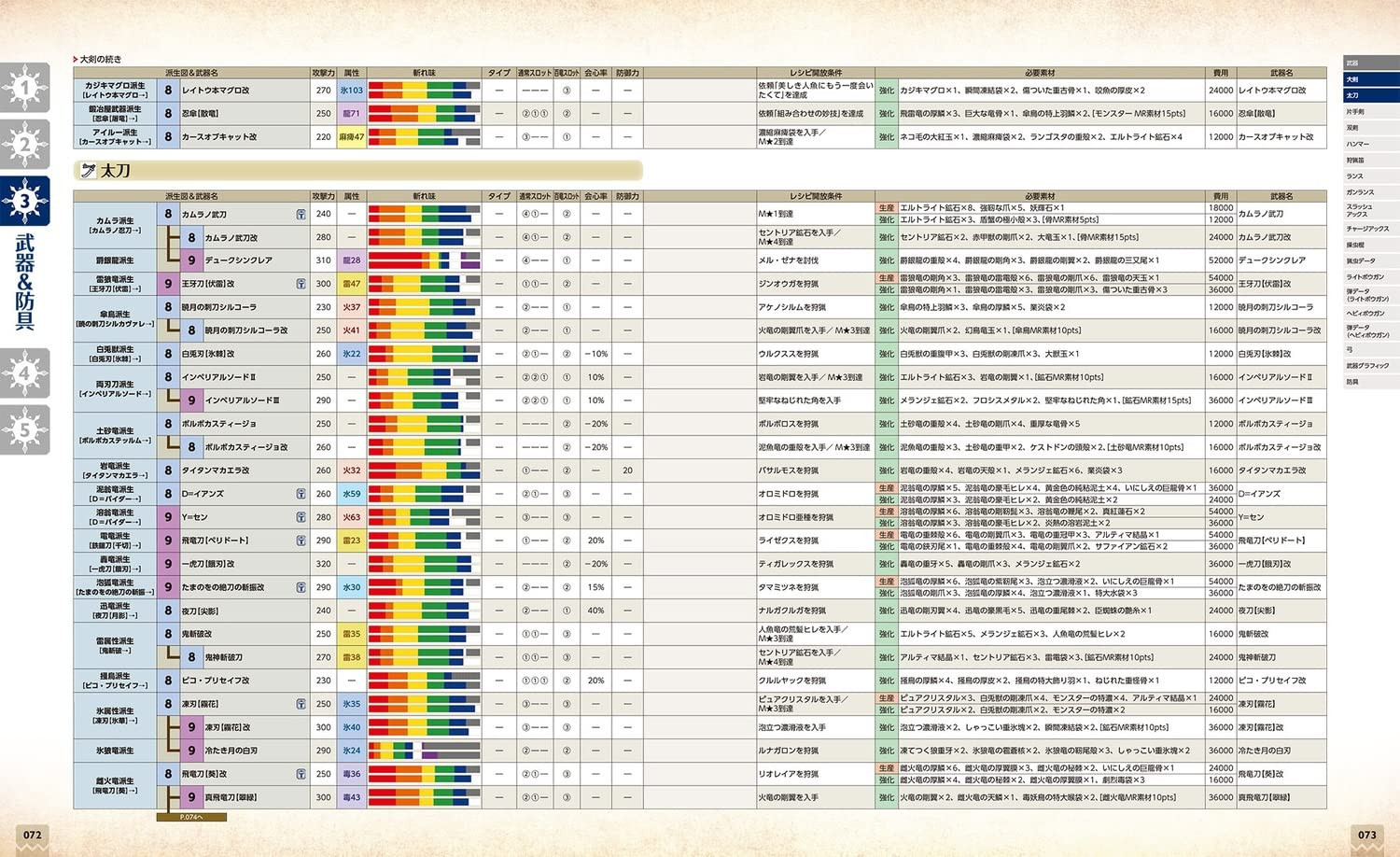Click the 麻痺47 element cell
Viewport: 1400px width, 857px height.
pos(352,137)
